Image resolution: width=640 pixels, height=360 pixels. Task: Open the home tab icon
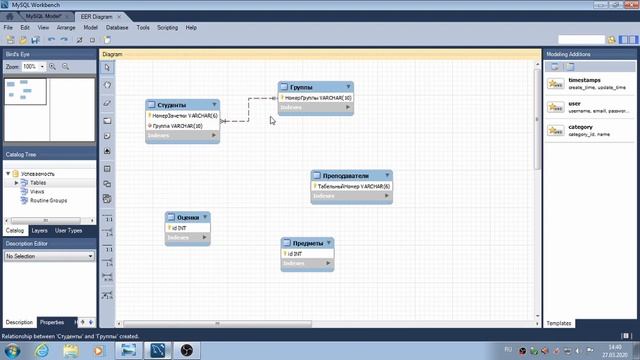coord(9,17)
